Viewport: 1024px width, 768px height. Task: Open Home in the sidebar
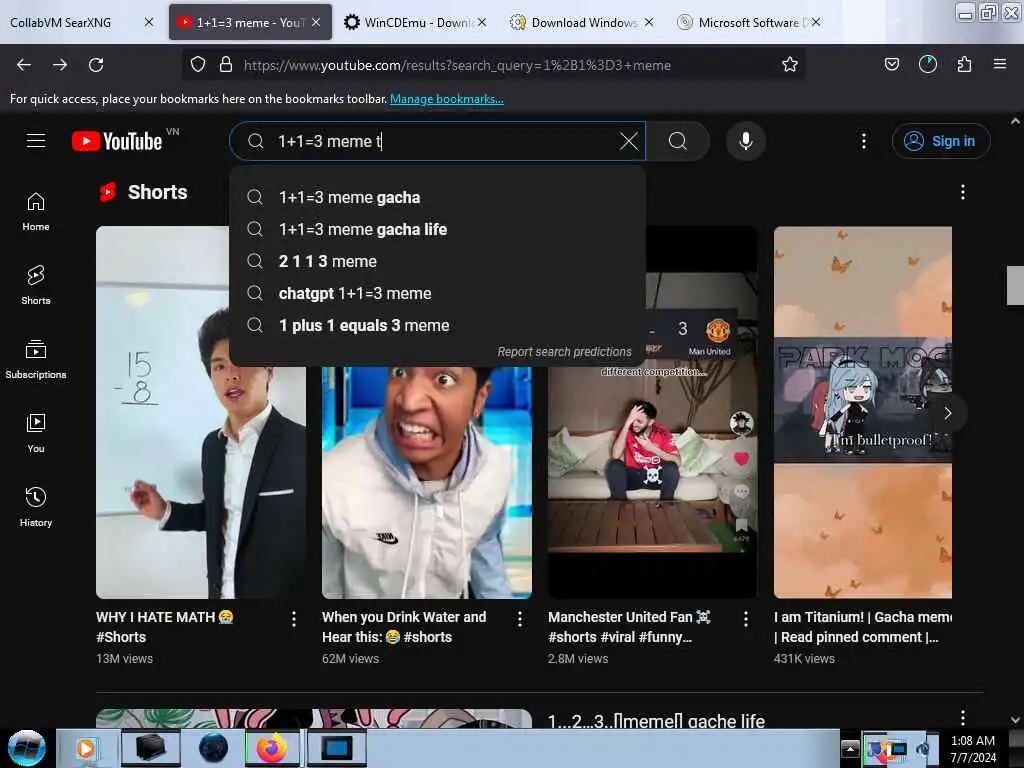tap(36, 212)
